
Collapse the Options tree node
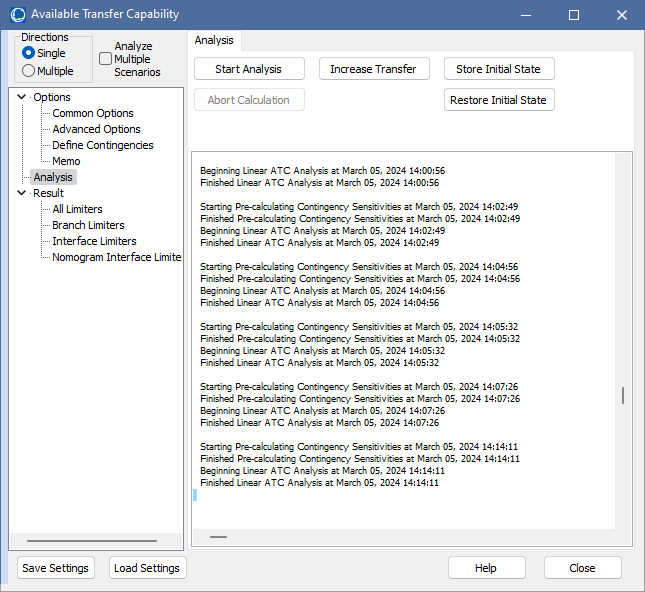coord(22,97)
